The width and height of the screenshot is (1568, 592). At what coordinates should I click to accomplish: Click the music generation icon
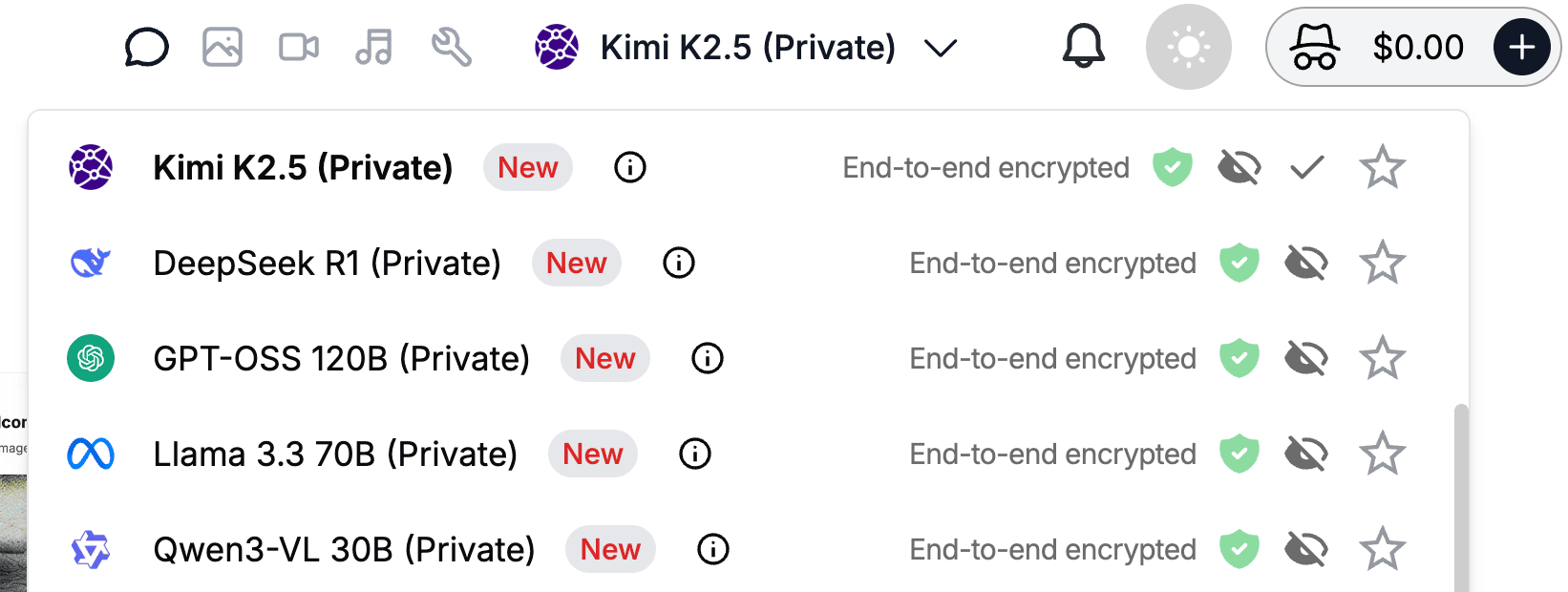373,46
